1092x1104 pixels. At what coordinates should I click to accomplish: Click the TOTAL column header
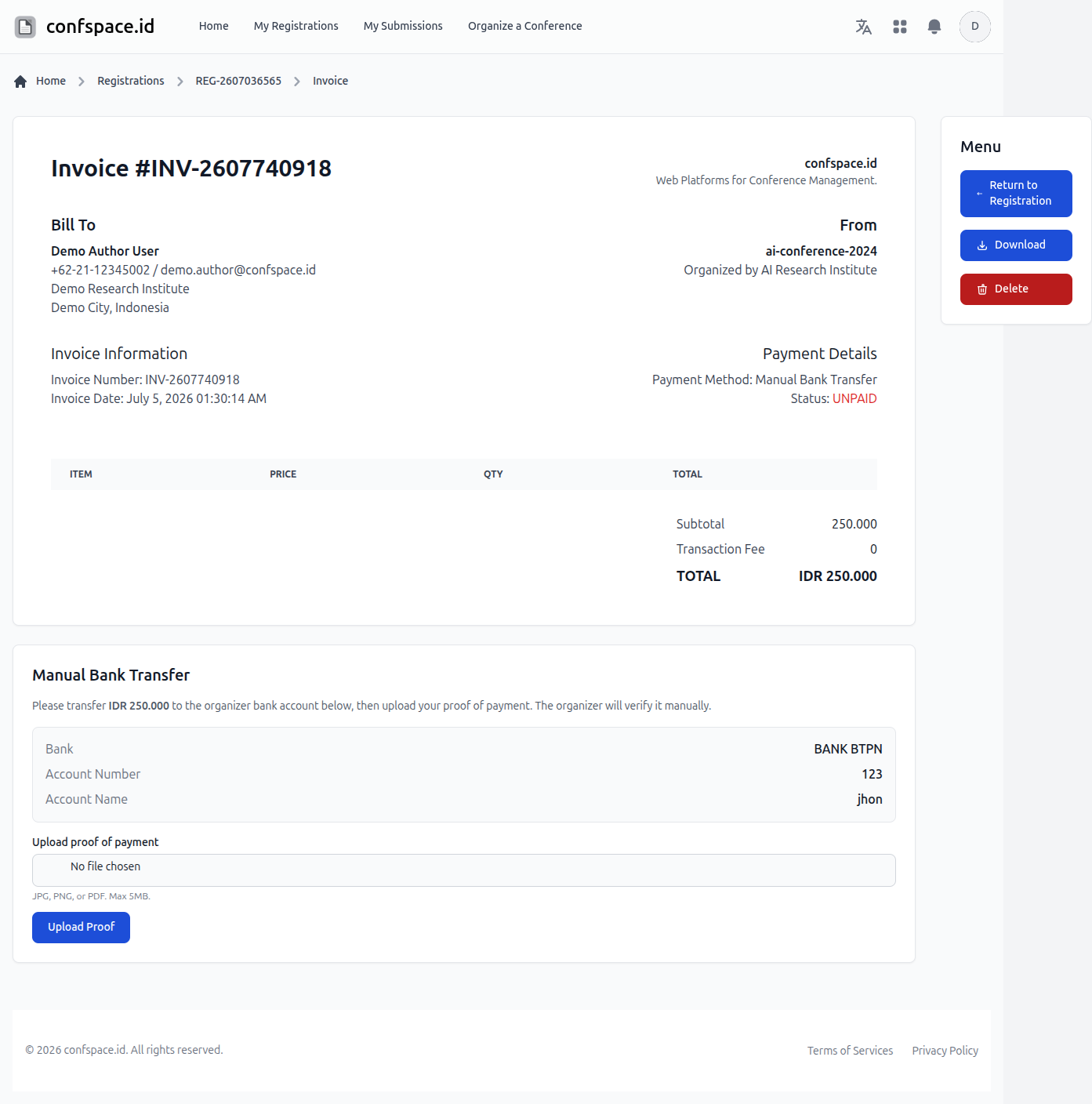pos(687,474)
